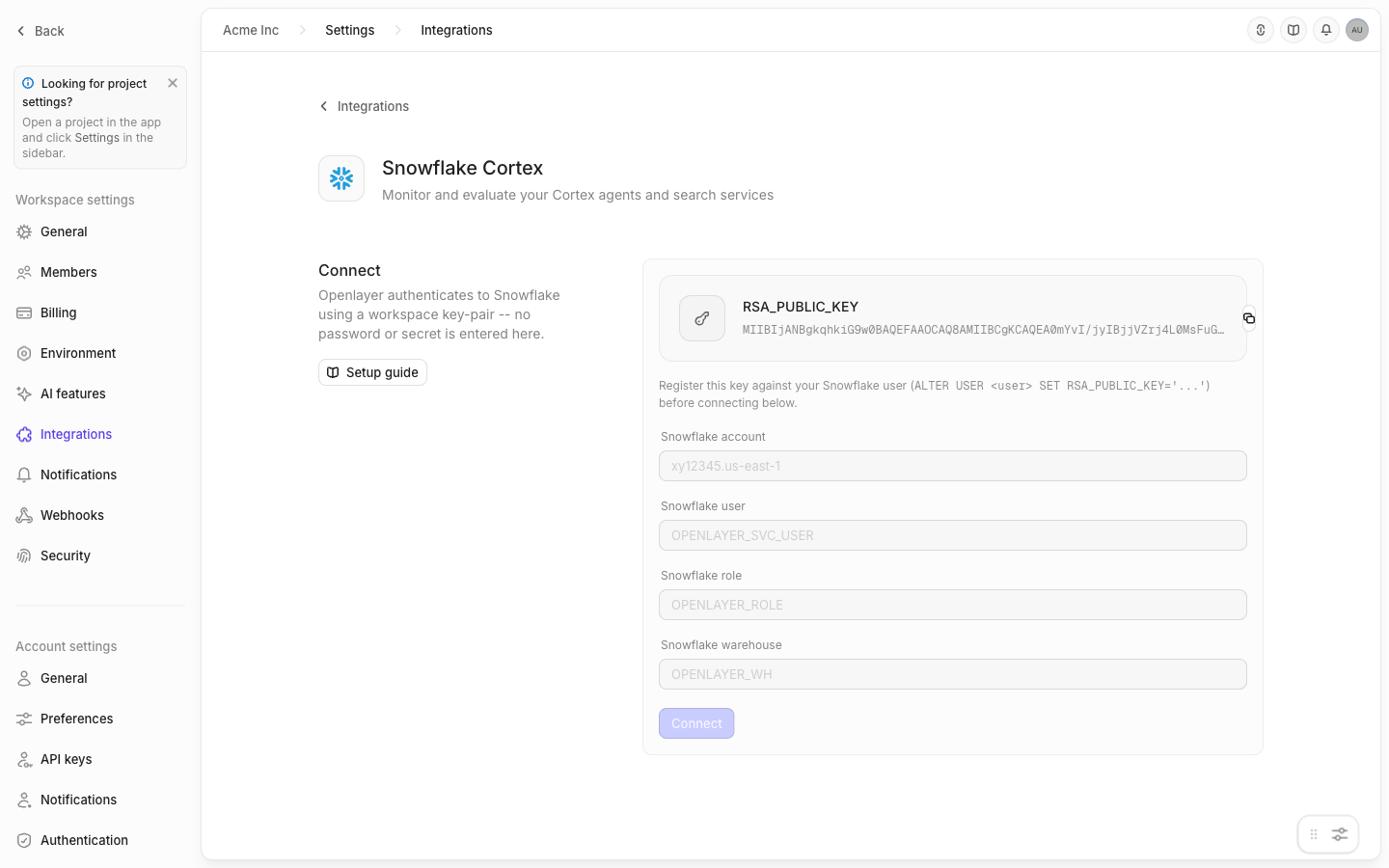Open the notifications bell in top bar

(1326, 30)
